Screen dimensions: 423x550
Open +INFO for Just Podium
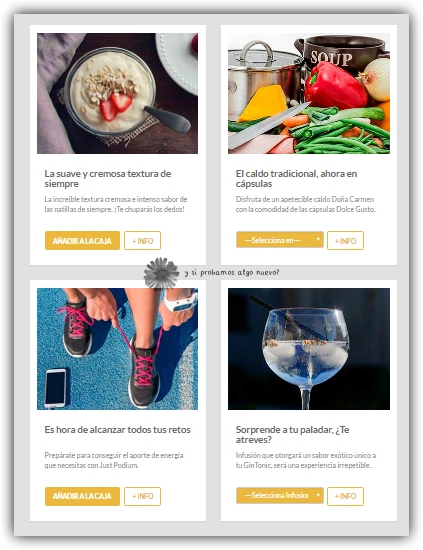(x=142, y=496)
